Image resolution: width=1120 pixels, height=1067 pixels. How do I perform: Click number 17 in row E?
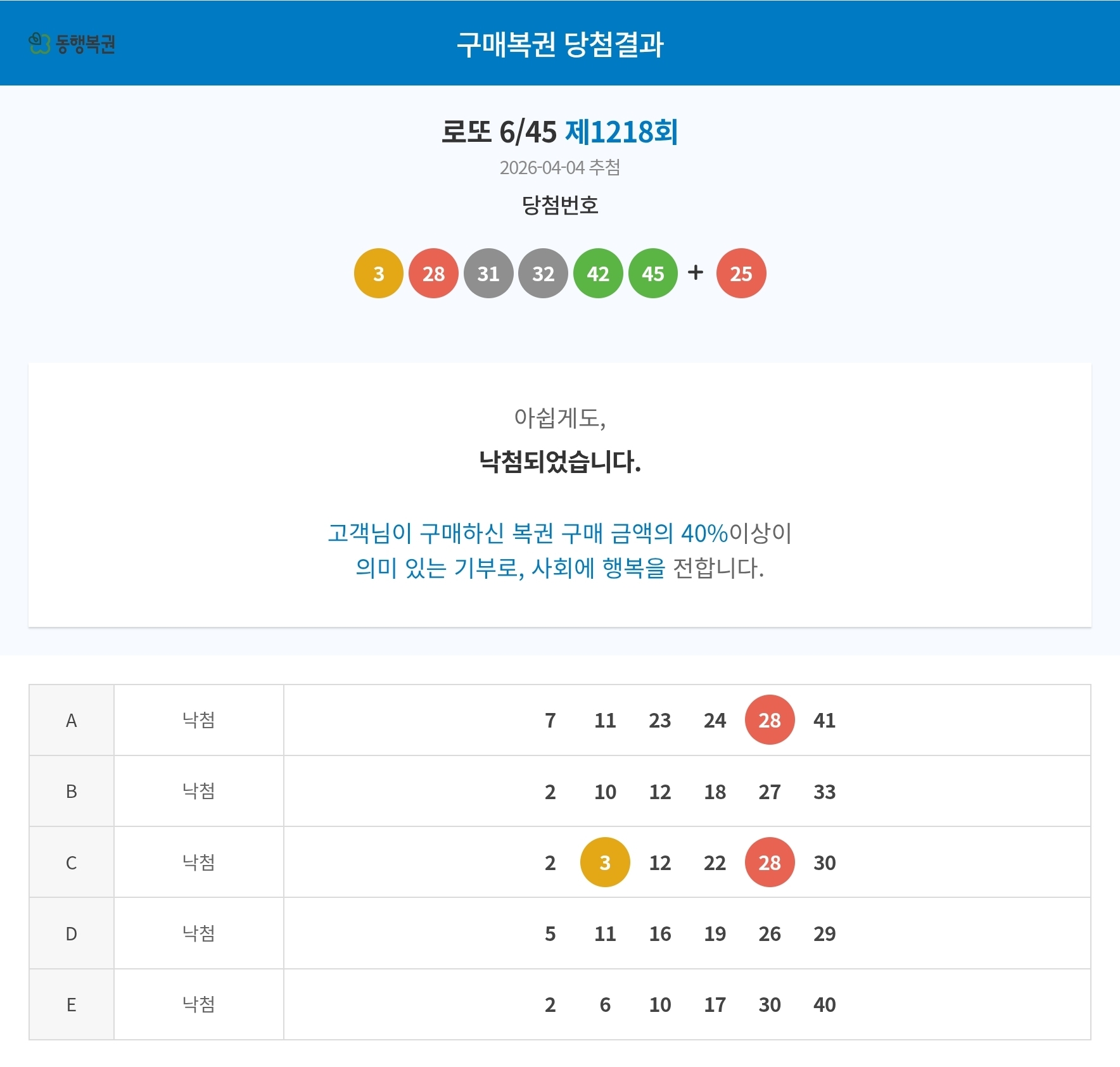click(715, 1004)
